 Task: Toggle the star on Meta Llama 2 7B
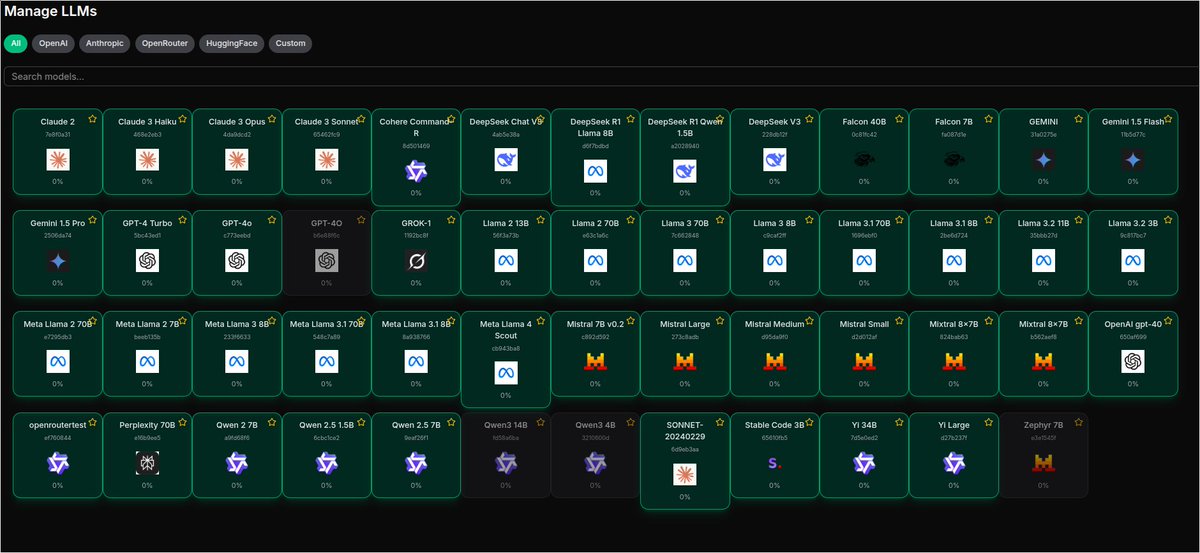(181, 320)
